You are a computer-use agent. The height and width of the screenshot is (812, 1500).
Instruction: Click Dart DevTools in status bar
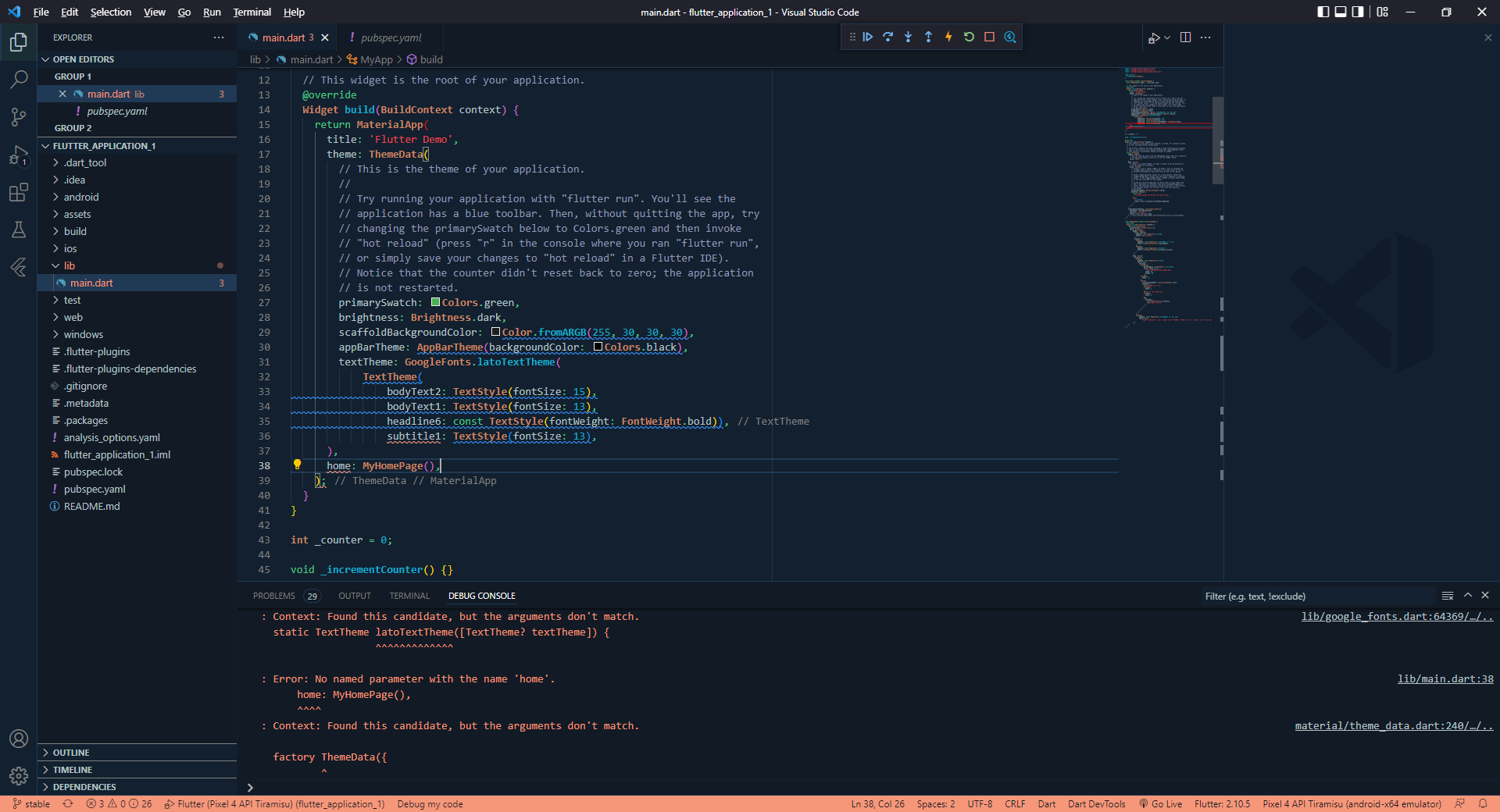(x=1097, y=803)
